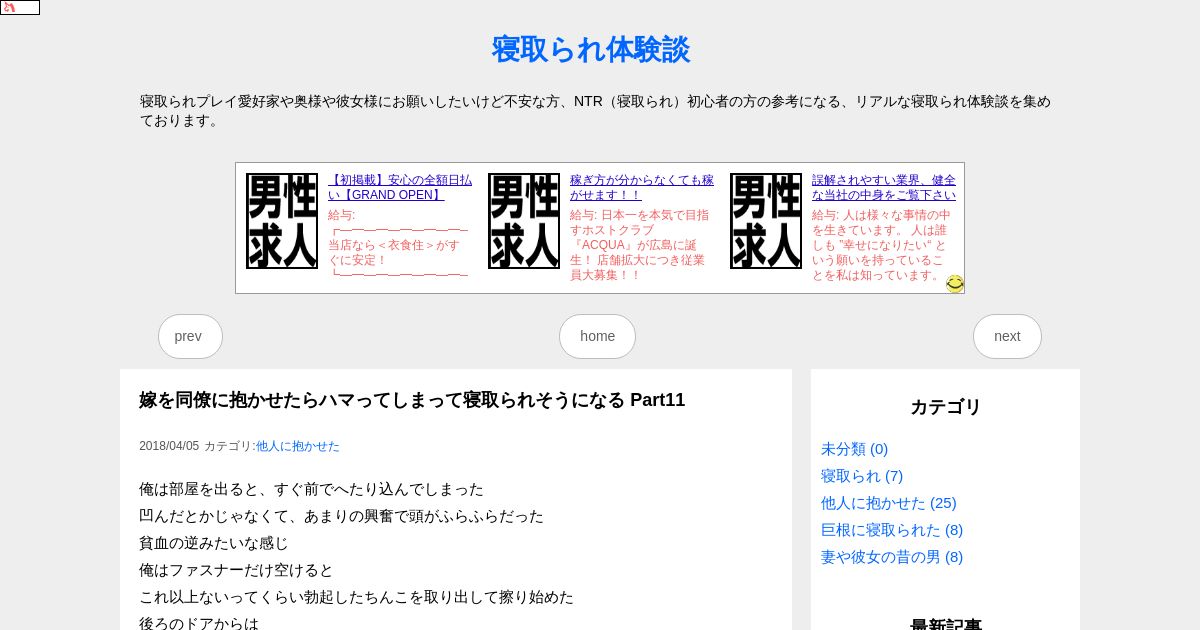Select 巨根に寝取られた (8) category
The image size is (1200, 630).
pyautogui.click(x=892, y=530)
